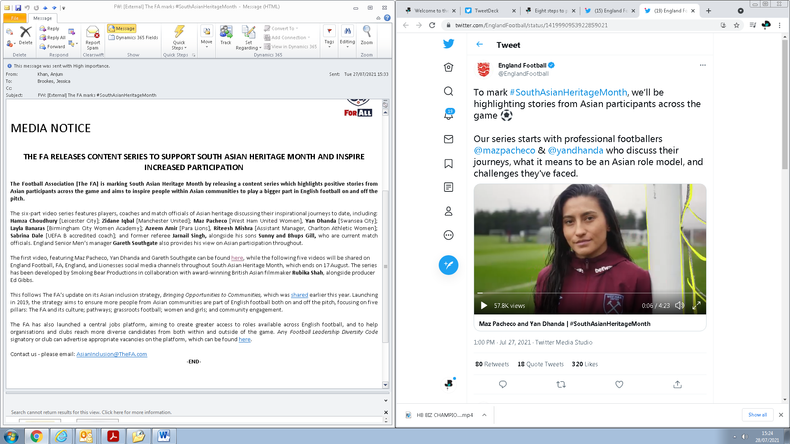Screen dimensions: 790x444
Task: Open Twitter Lists icon
Action: coord(448,187)
